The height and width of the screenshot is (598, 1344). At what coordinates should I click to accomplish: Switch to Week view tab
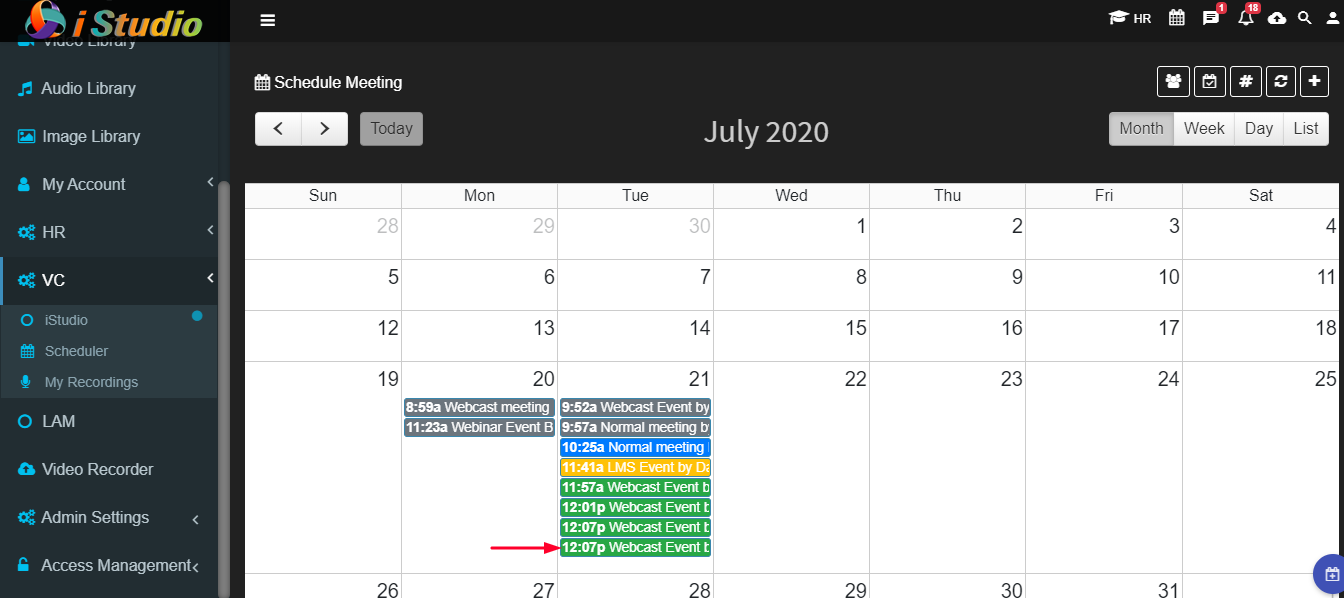(1204, 128)
